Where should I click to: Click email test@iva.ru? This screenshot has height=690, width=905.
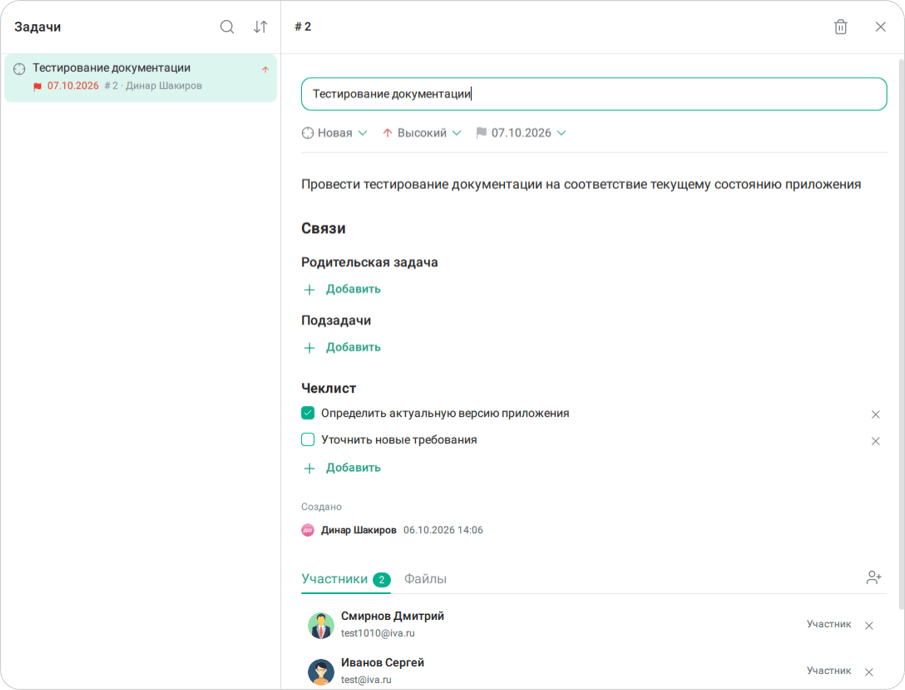point(366,680)
